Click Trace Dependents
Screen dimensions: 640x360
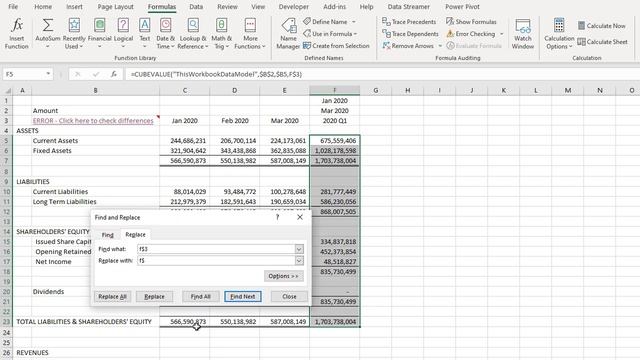(410, 34)
